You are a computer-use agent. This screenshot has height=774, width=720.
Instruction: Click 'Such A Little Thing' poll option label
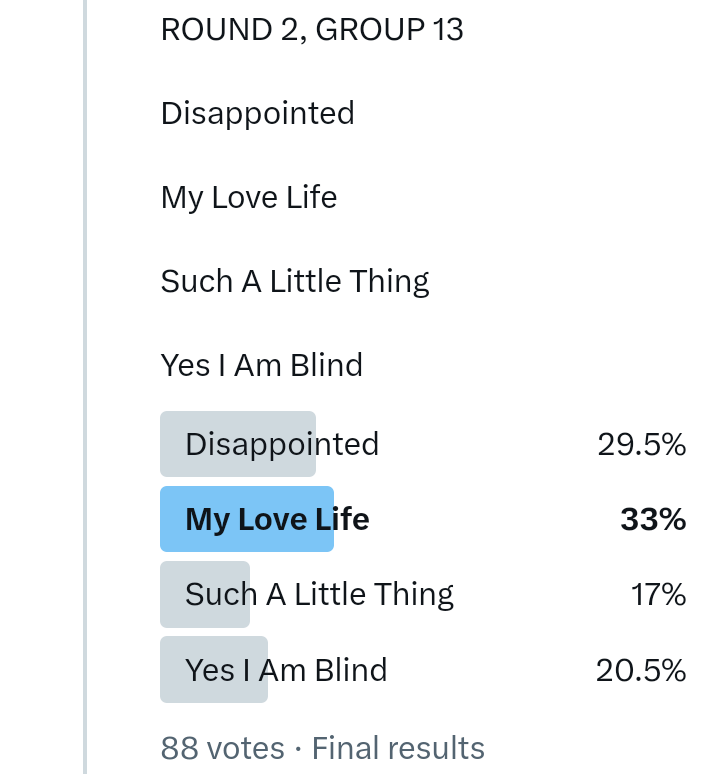(x=319, y=594)
